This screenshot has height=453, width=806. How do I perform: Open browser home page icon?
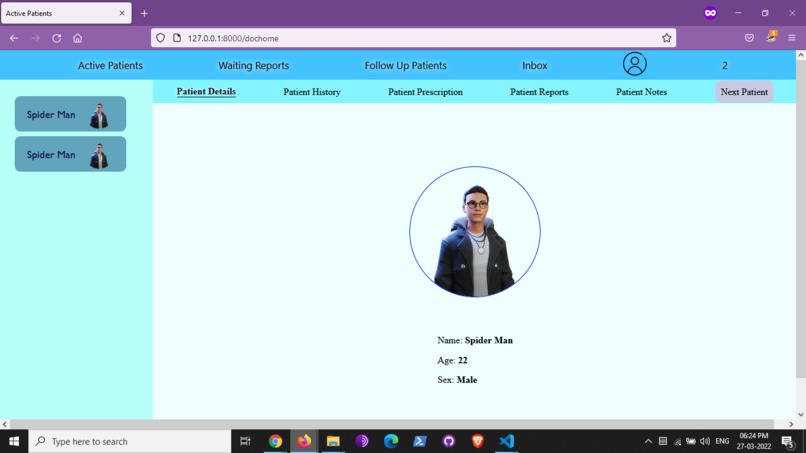[78, 38]
